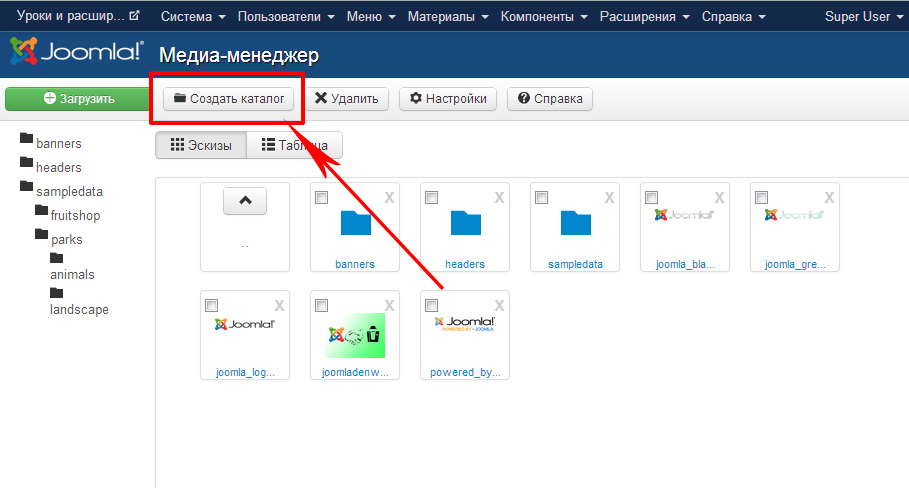Screen dimensions: 909x488
Task: Switch to the Таблица view tab
Action: (x=295, y=146)
